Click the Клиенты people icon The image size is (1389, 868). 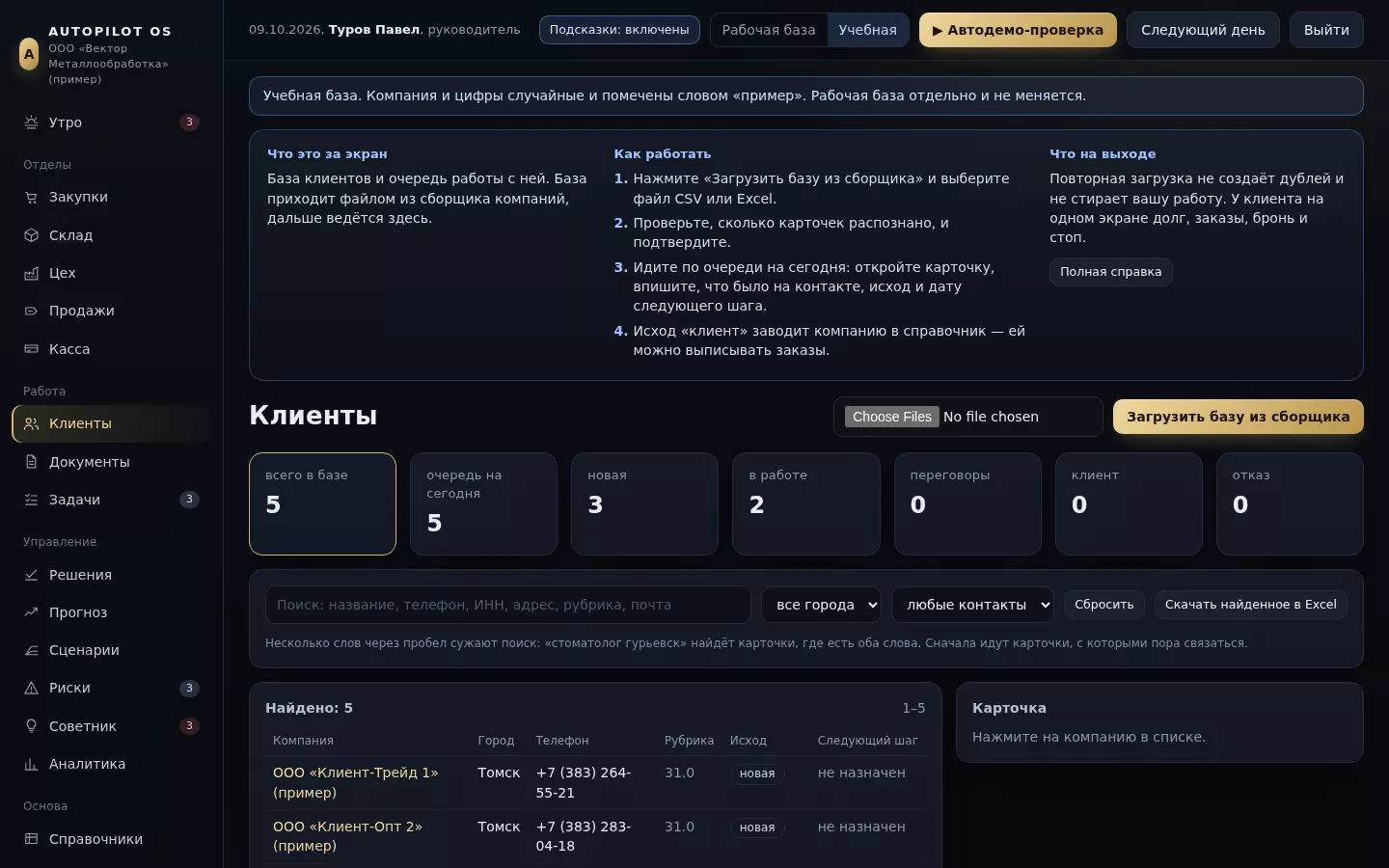click(x=31, y=423)
